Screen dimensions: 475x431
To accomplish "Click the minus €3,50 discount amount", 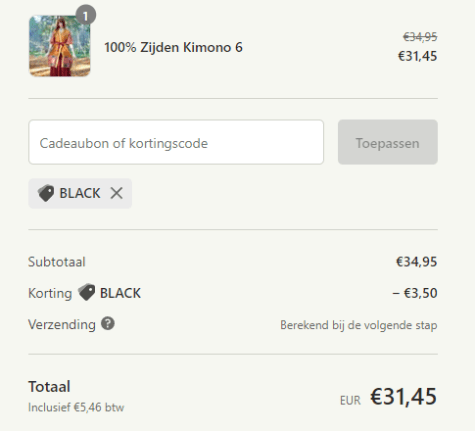I will click(x=415, y=293).
